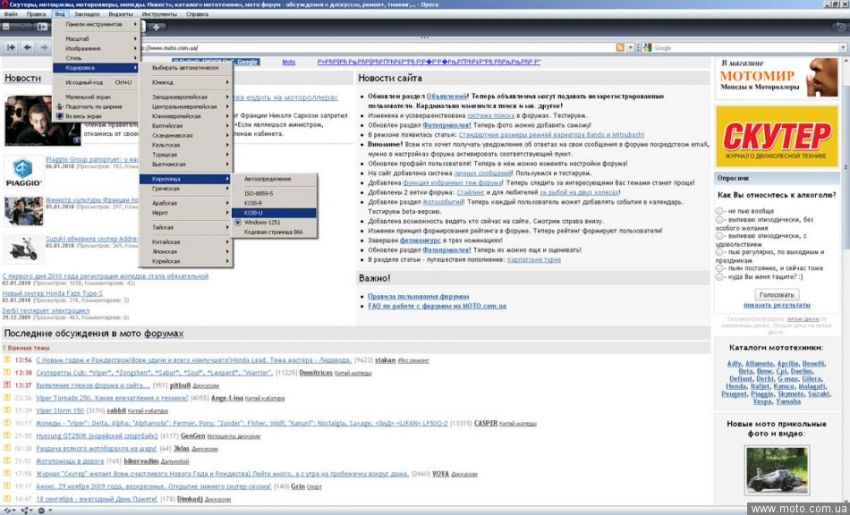The image size is (850, 515).
Task: Click the Голосовать button
Action: coord(777,294)
